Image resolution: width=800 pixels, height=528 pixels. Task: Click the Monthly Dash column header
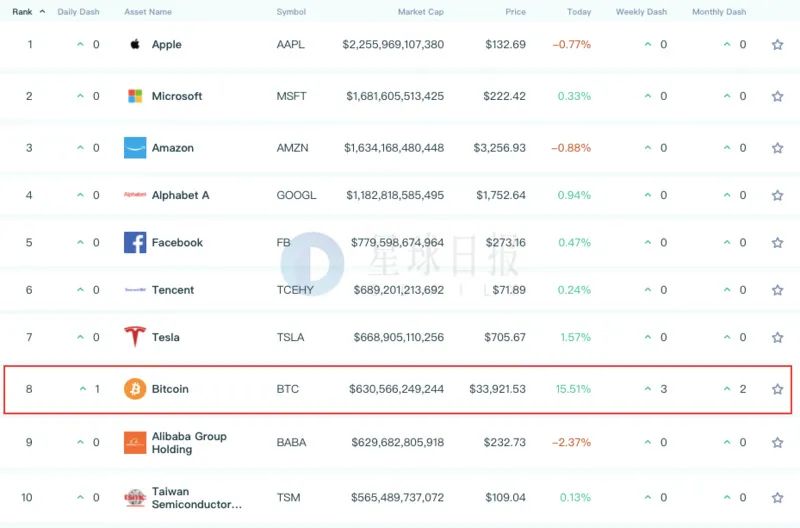pos(719,12)
